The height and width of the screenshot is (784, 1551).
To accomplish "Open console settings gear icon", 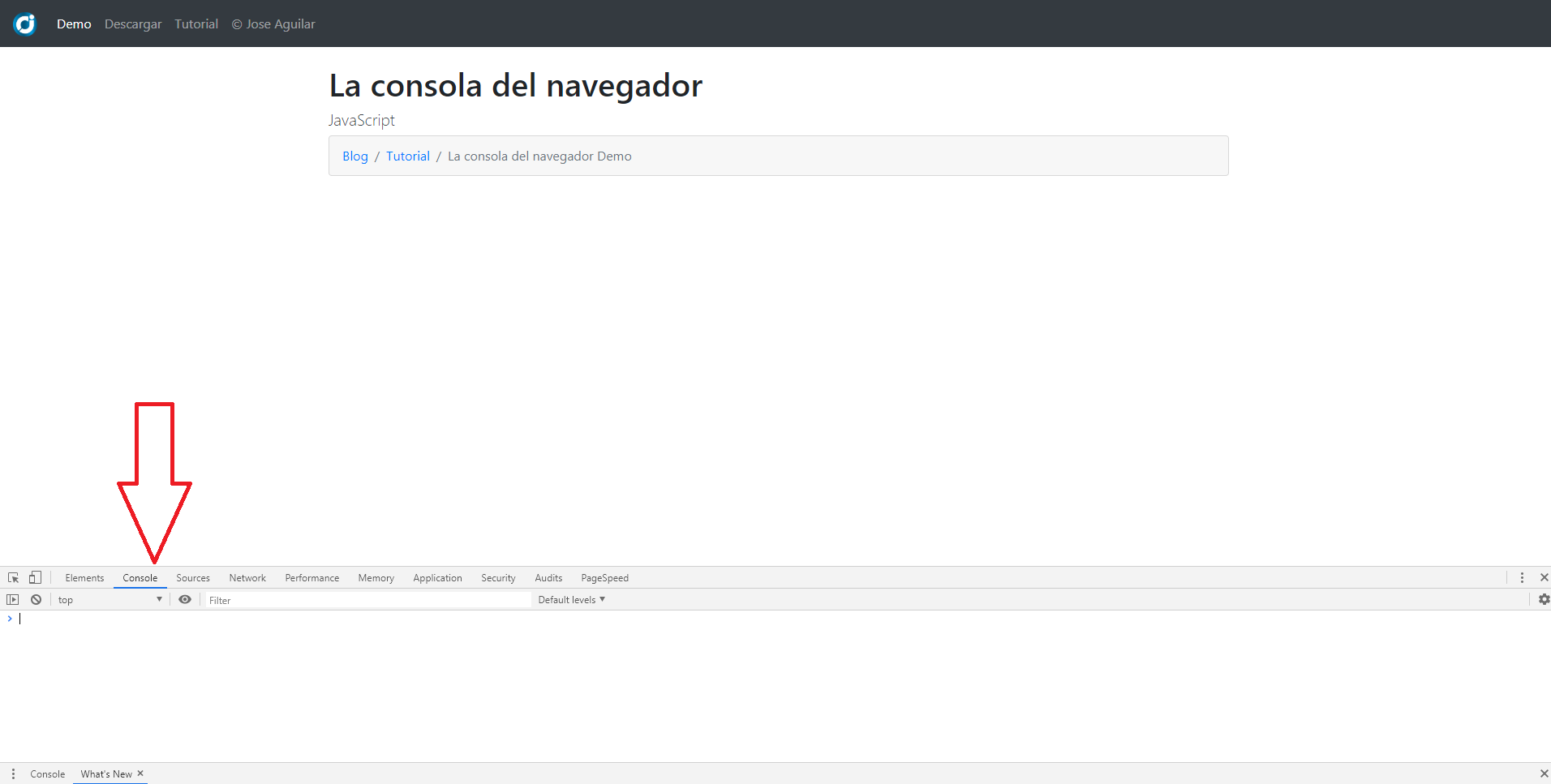I will click(1544, 599).
